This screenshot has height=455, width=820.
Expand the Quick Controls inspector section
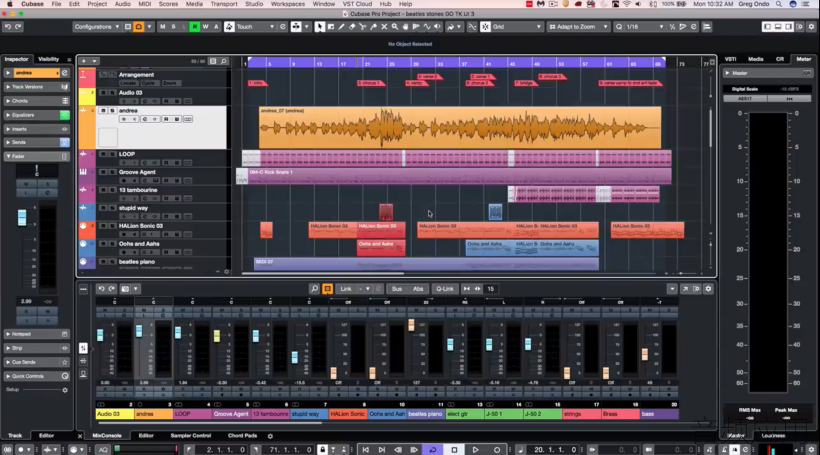click(x=37, y=376)
